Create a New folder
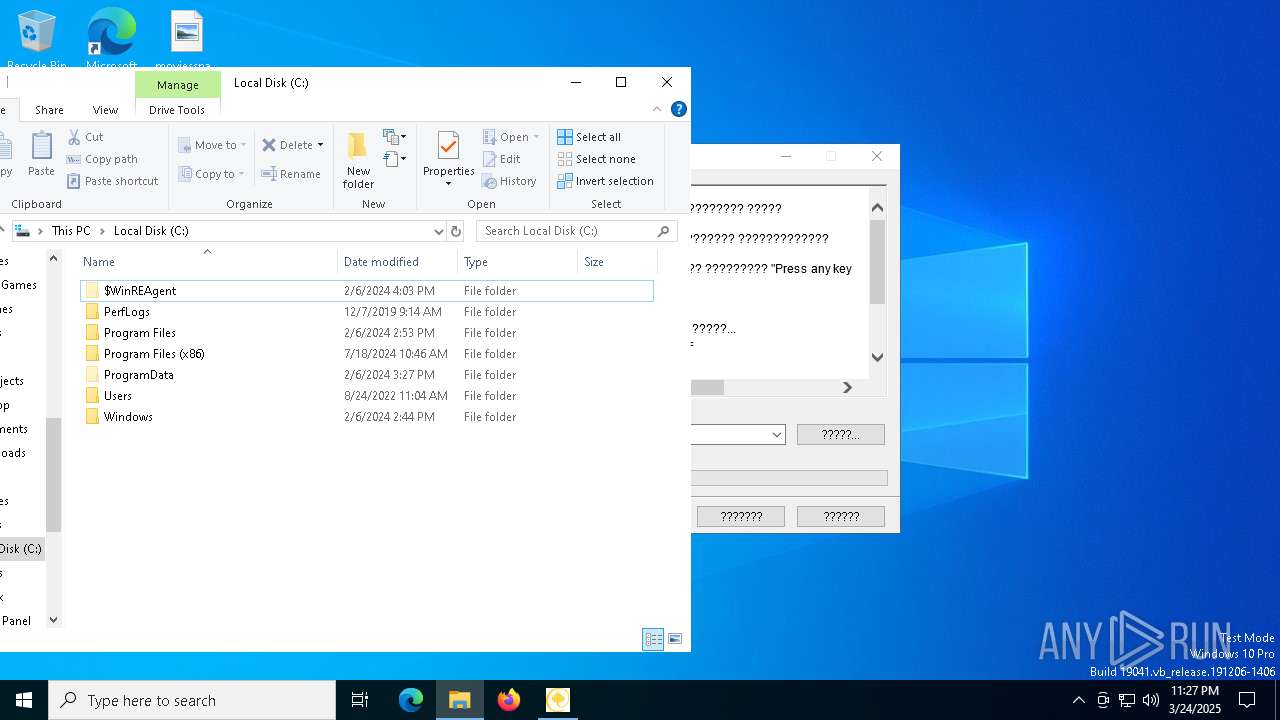 click(358, 159)
